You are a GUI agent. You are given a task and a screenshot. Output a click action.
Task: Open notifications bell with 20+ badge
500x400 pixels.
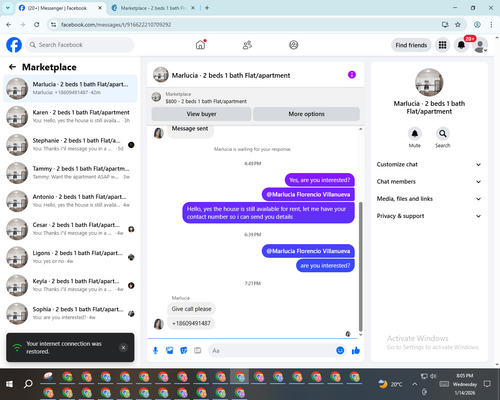461,45
